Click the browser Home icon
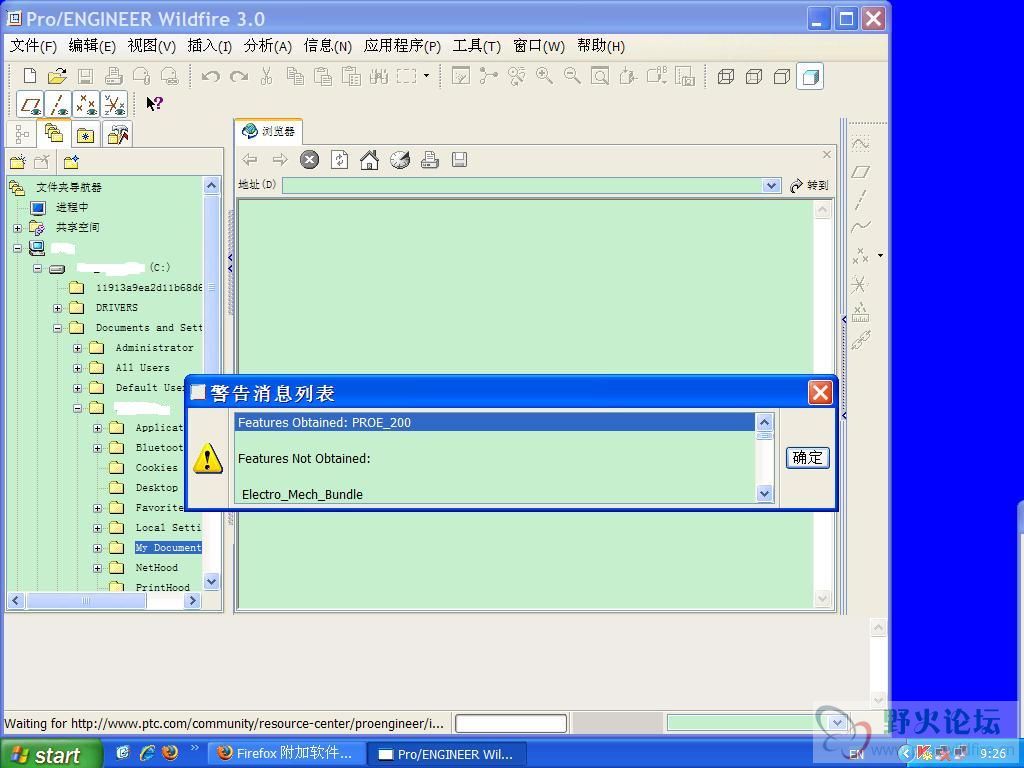 point(369,160)
